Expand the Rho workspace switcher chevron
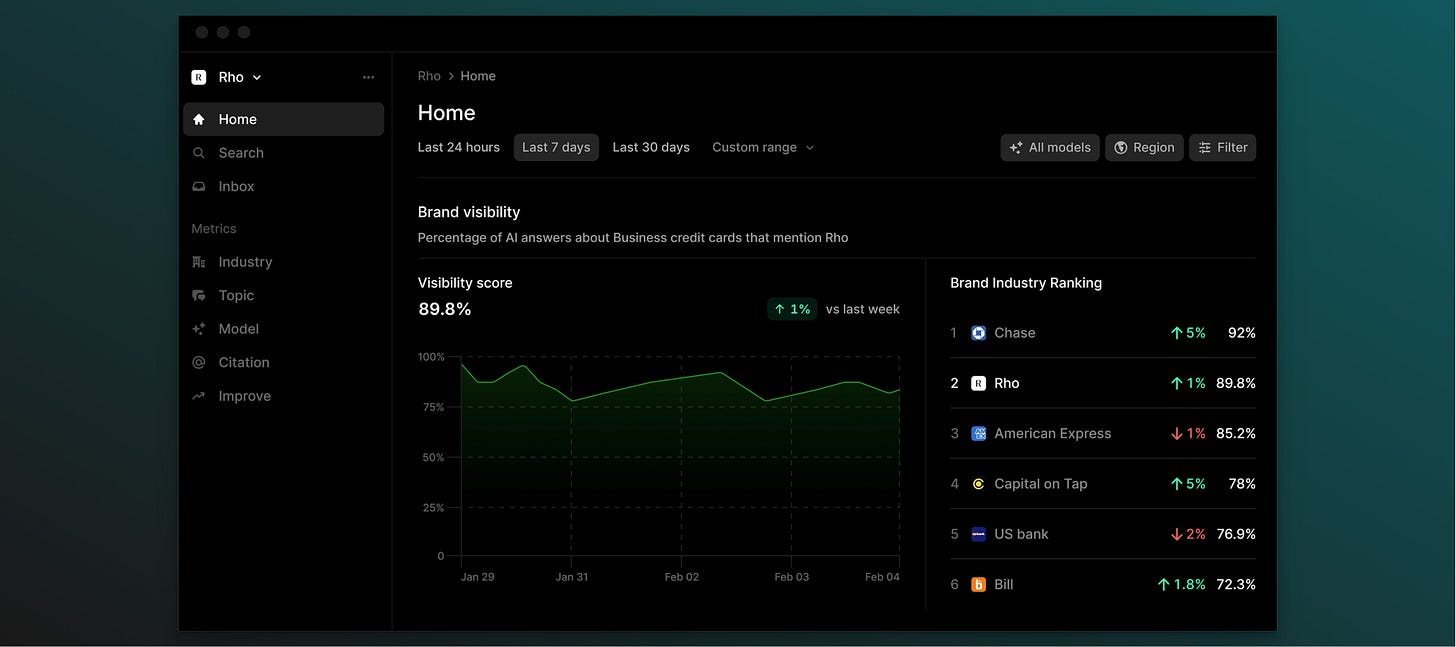This screenshot has width=1456, height=647. click(x=257, y=77)
